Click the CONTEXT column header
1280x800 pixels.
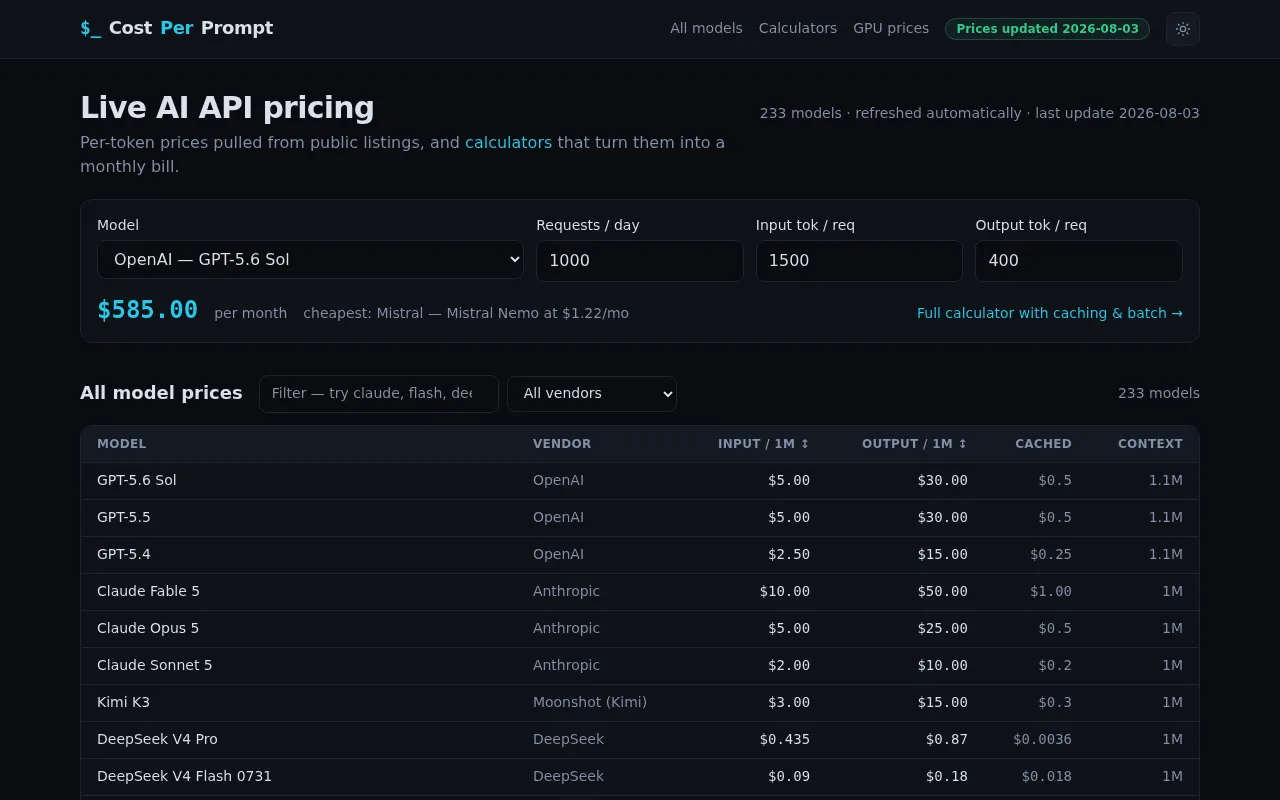pyautogui.click(x=1150, y=443)
